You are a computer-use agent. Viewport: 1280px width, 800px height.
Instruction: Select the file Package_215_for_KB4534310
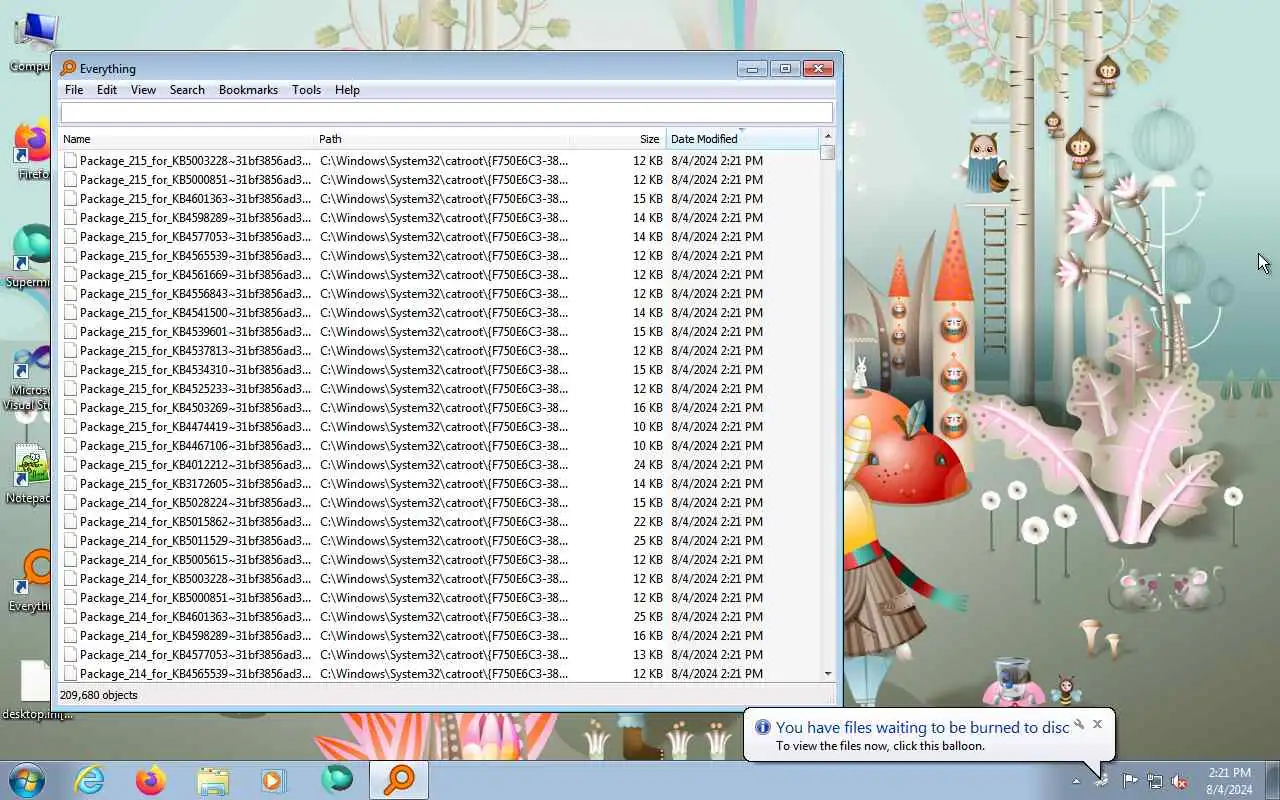click(x=195, y=370)
